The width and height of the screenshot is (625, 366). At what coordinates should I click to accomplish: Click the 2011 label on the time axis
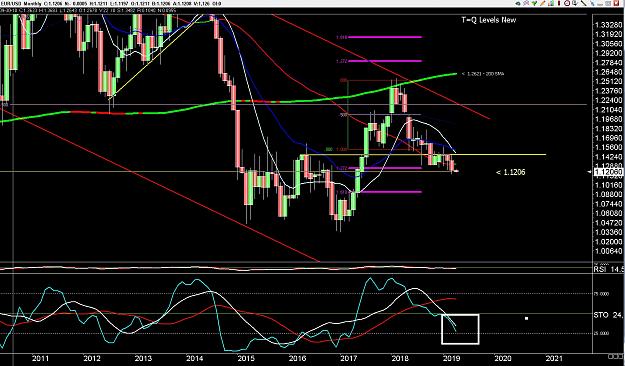coord(40,358)
